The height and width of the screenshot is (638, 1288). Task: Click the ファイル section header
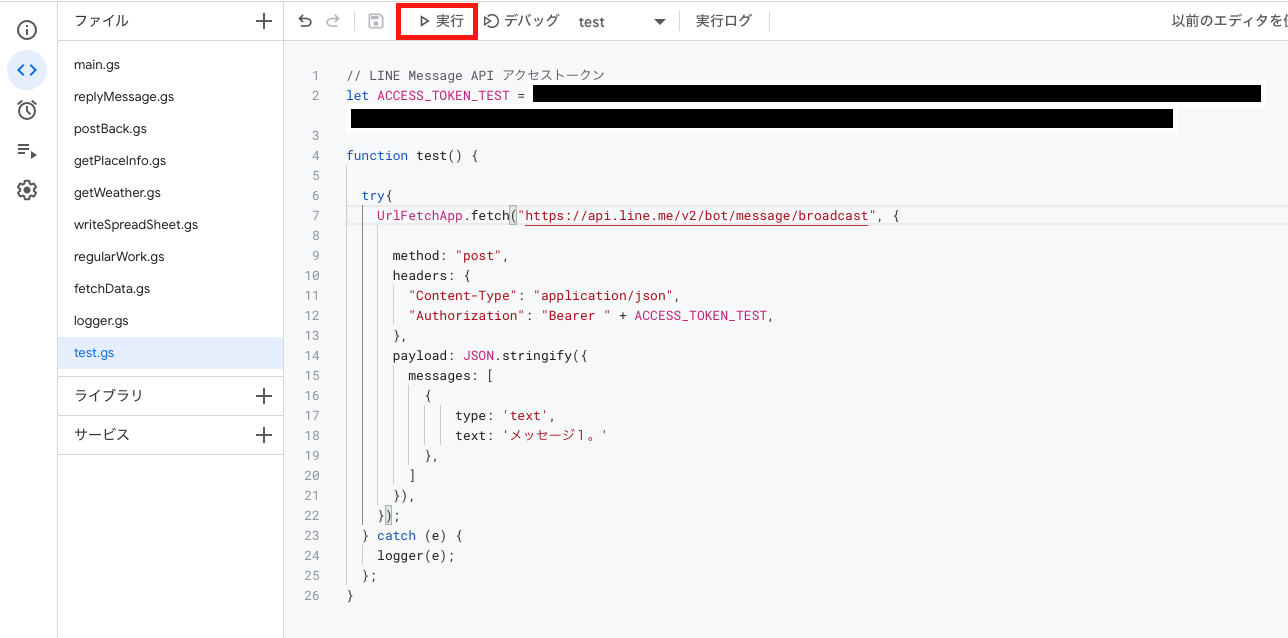pos(101,21)
